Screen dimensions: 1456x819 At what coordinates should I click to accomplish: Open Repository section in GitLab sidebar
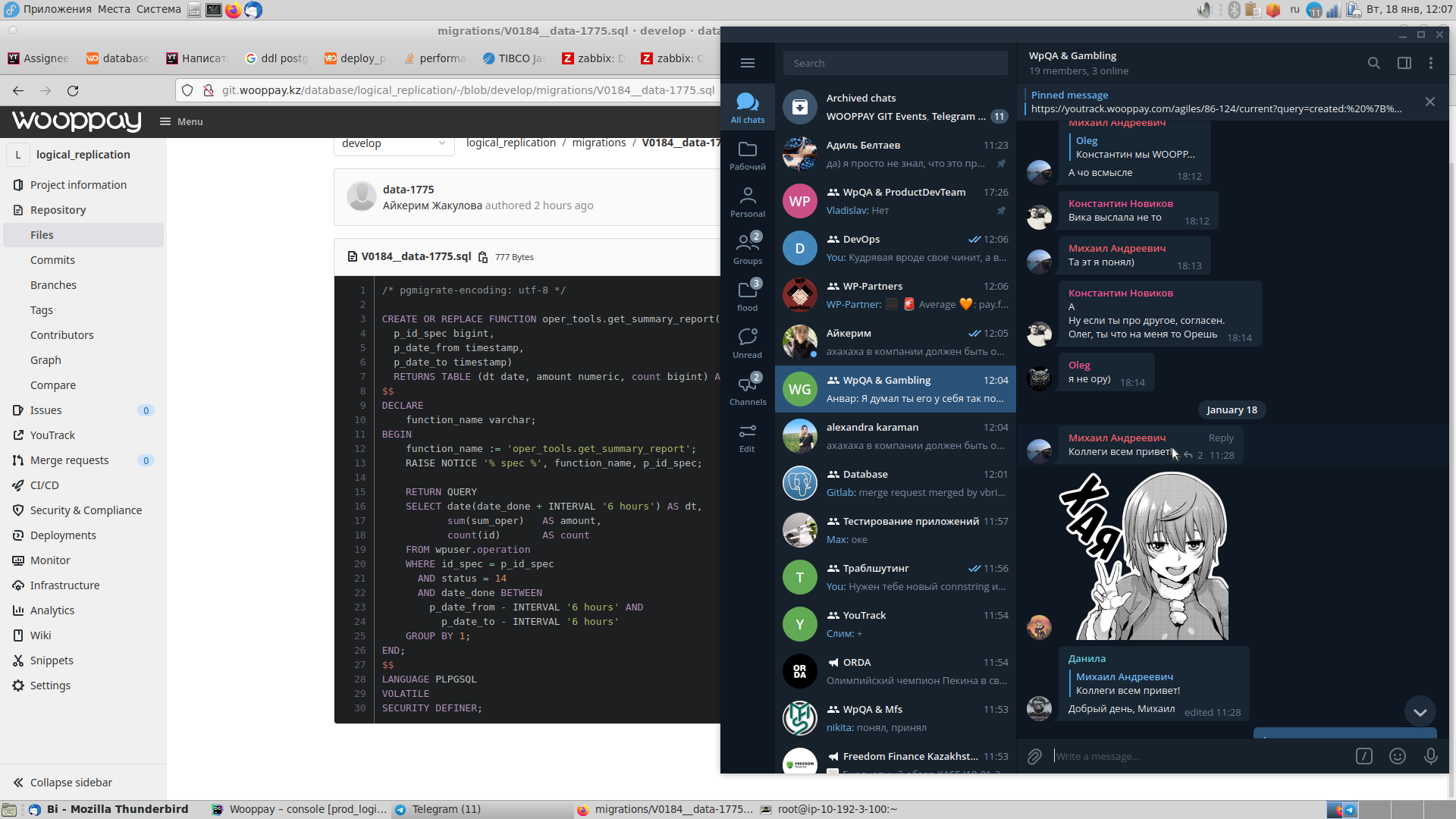[58, 210]
